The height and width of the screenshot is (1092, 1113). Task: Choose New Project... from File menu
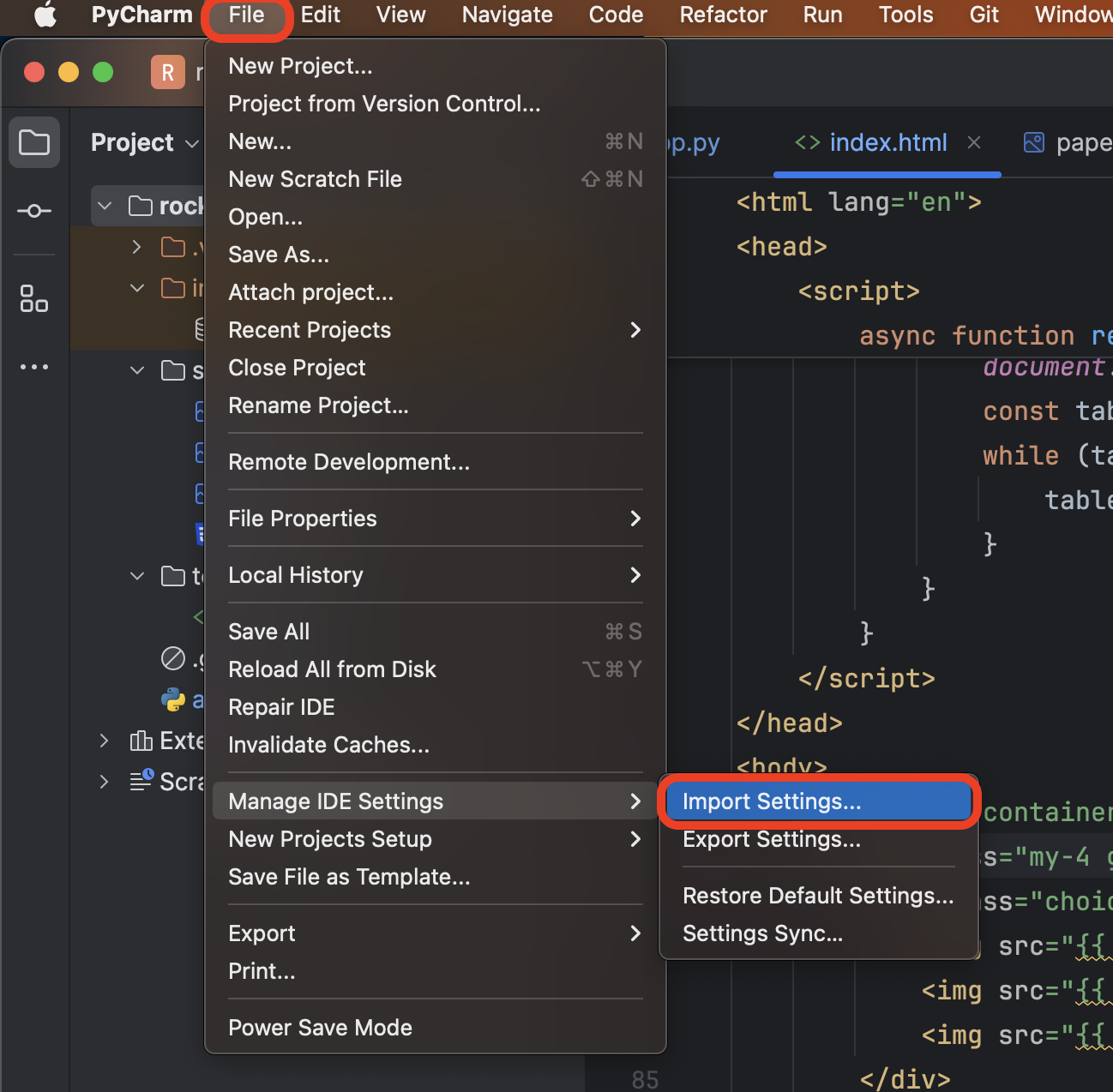point(436,66)
